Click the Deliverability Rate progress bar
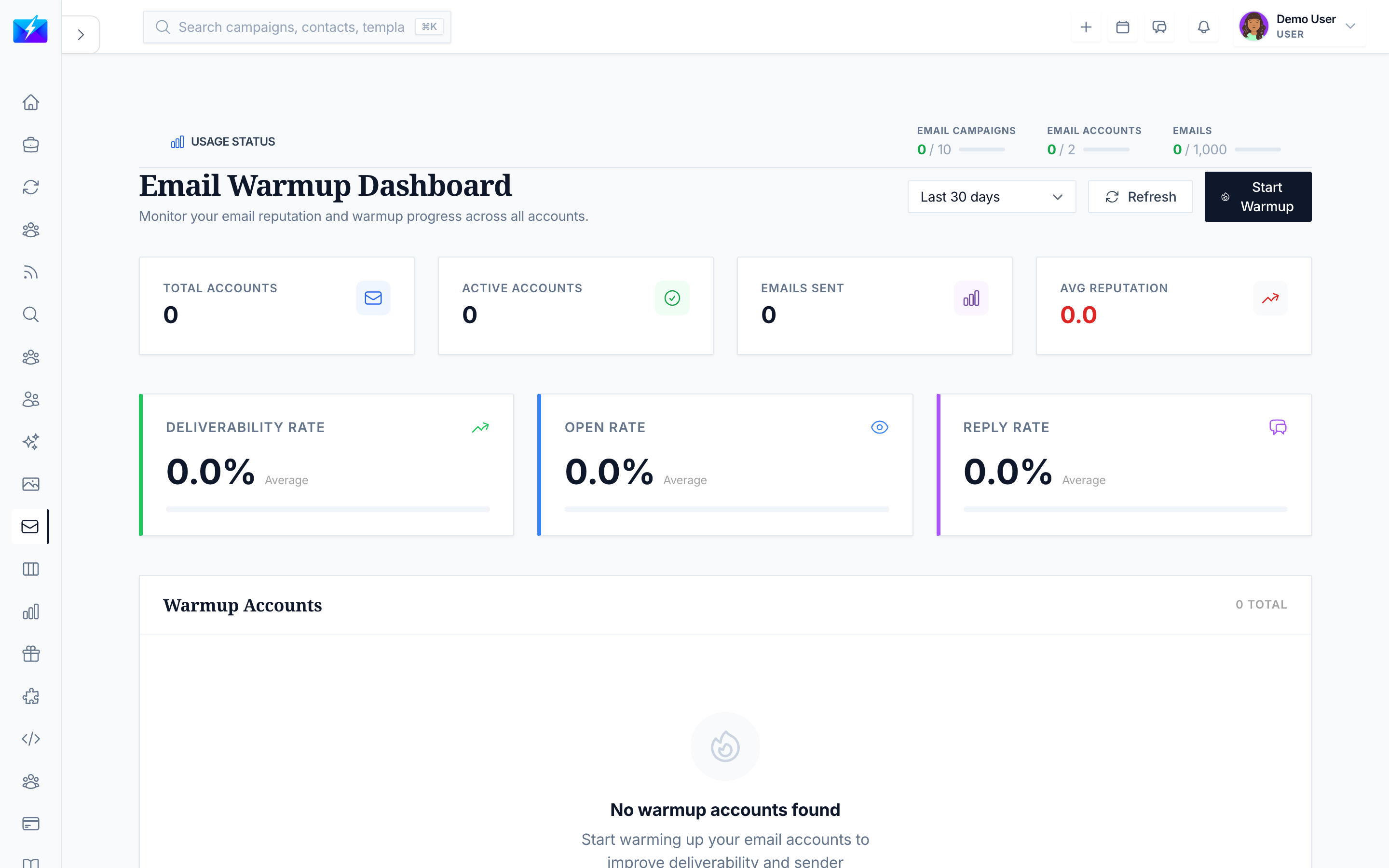Screen dimensions: 1389x868 coord(328,509)
